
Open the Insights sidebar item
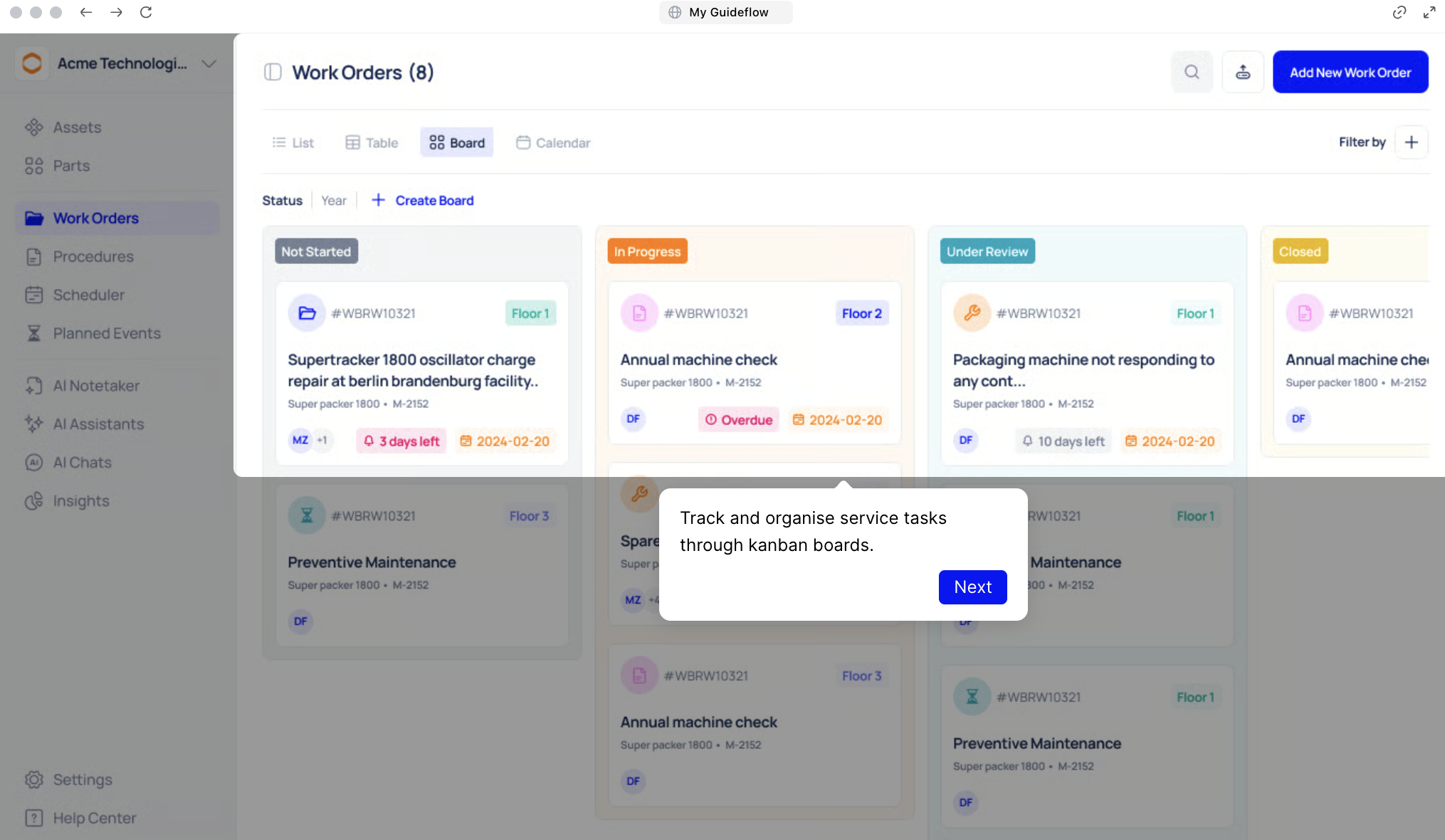click(x=81, y=501)
